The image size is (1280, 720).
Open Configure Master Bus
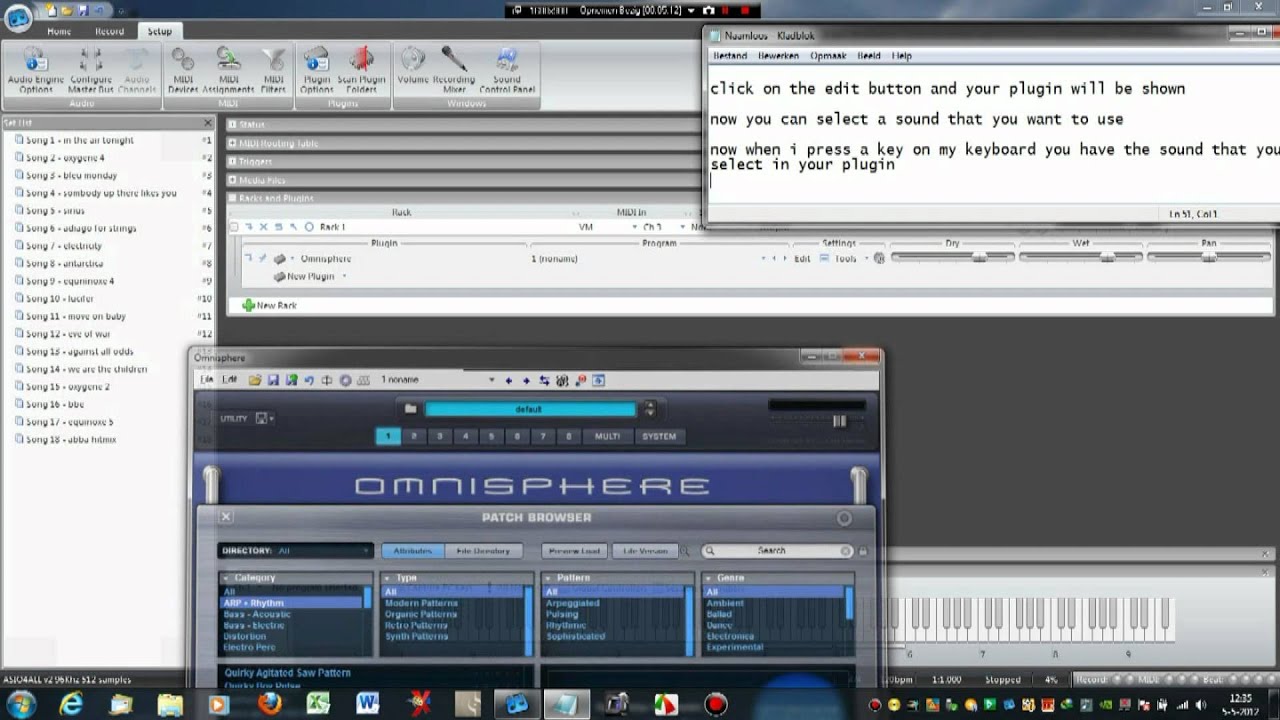[91, 70]
